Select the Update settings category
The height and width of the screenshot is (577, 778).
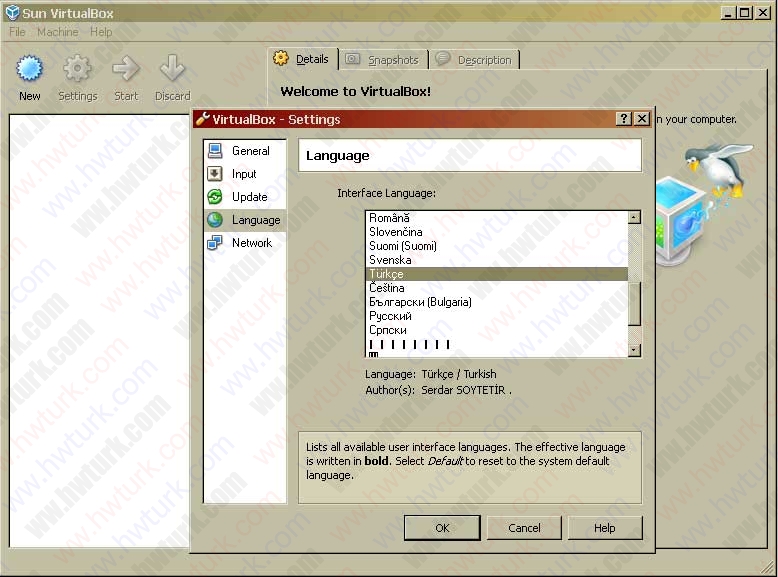coord(245,197)
